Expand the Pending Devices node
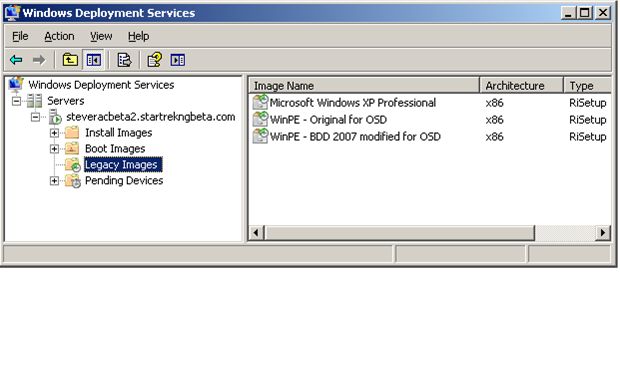Screen dimensions: 620x384 [x=54, y=181]
